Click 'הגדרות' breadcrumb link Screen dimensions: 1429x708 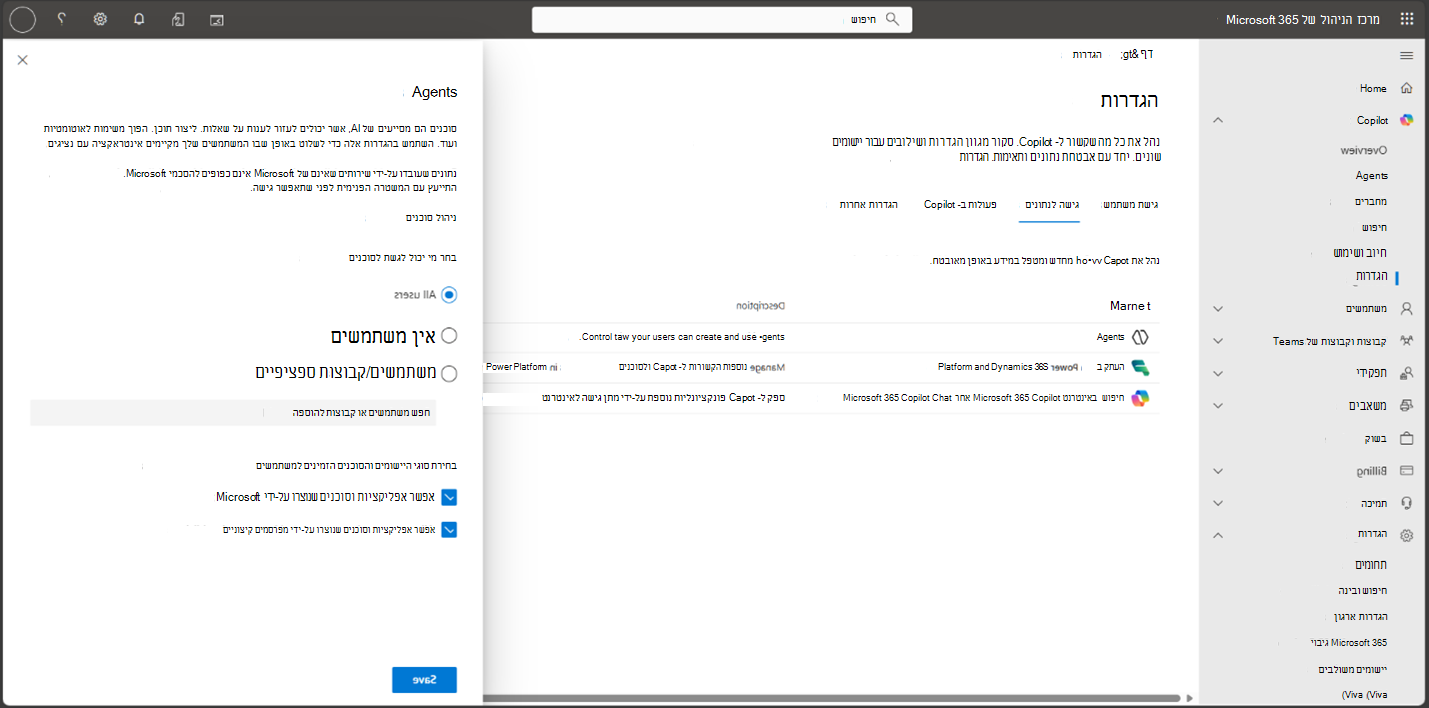click(x=1088, y=55)
